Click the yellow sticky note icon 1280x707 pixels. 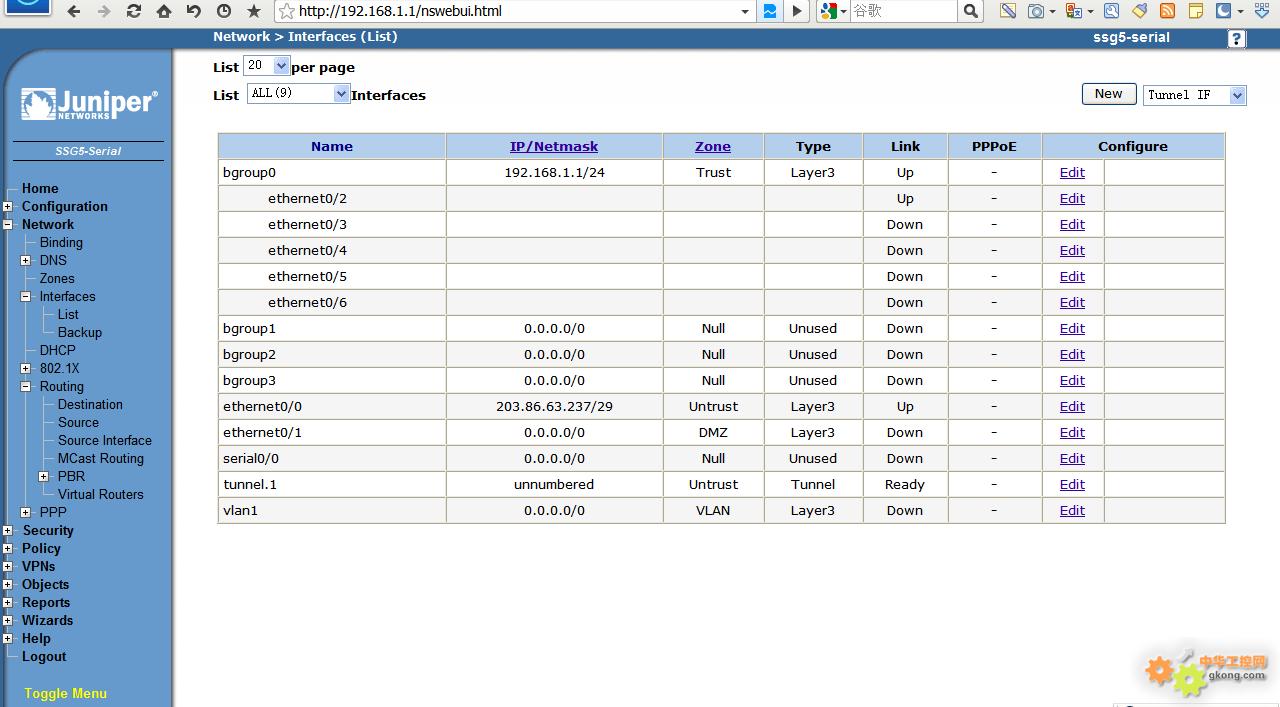[1195, 11]
